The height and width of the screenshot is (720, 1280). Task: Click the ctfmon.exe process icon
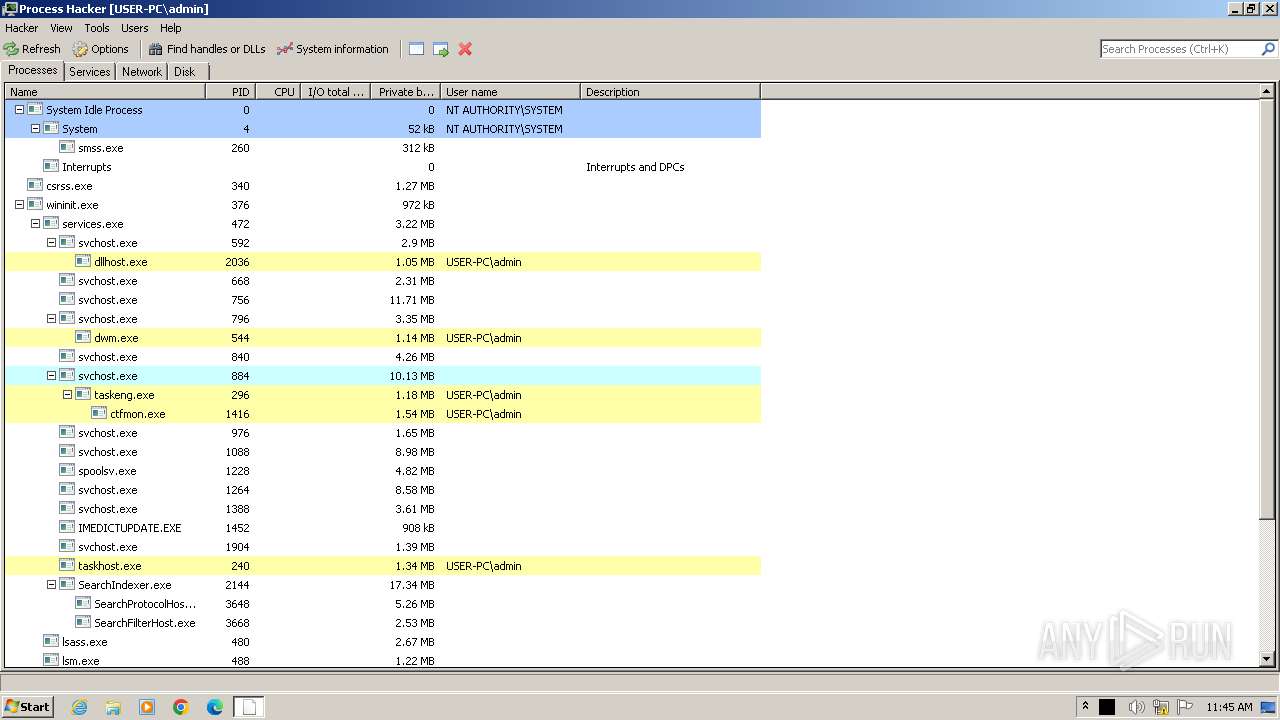99,414
